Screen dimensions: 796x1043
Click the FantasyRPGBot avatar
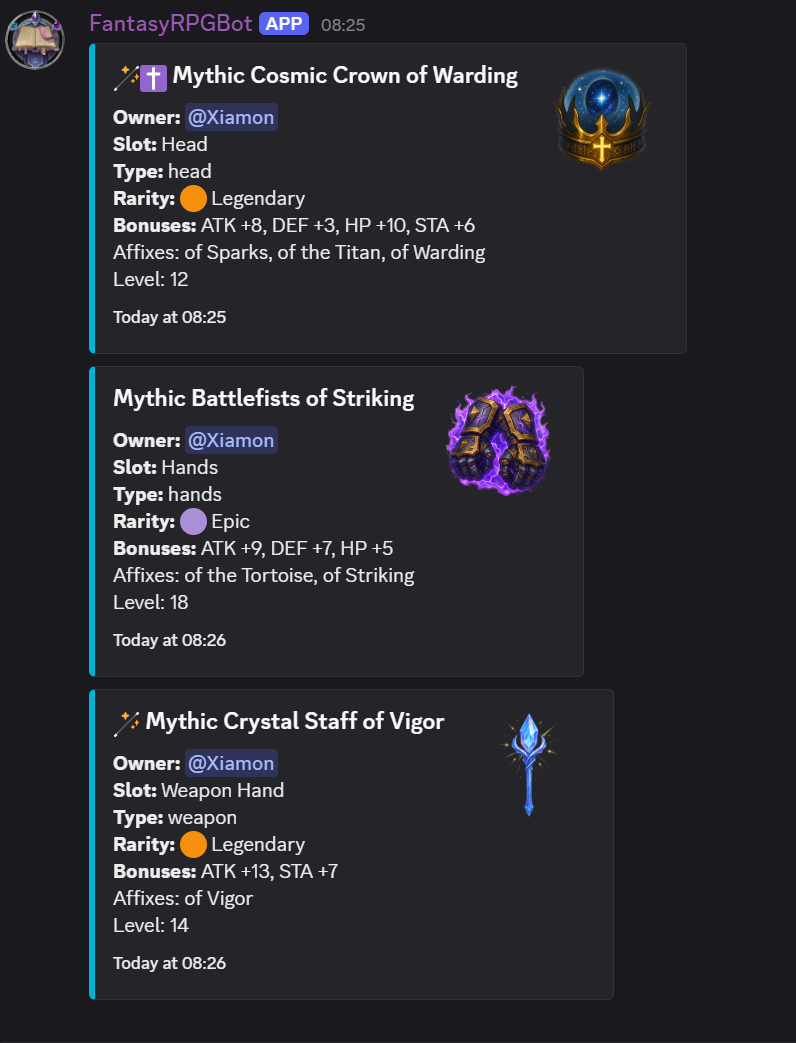35,39
